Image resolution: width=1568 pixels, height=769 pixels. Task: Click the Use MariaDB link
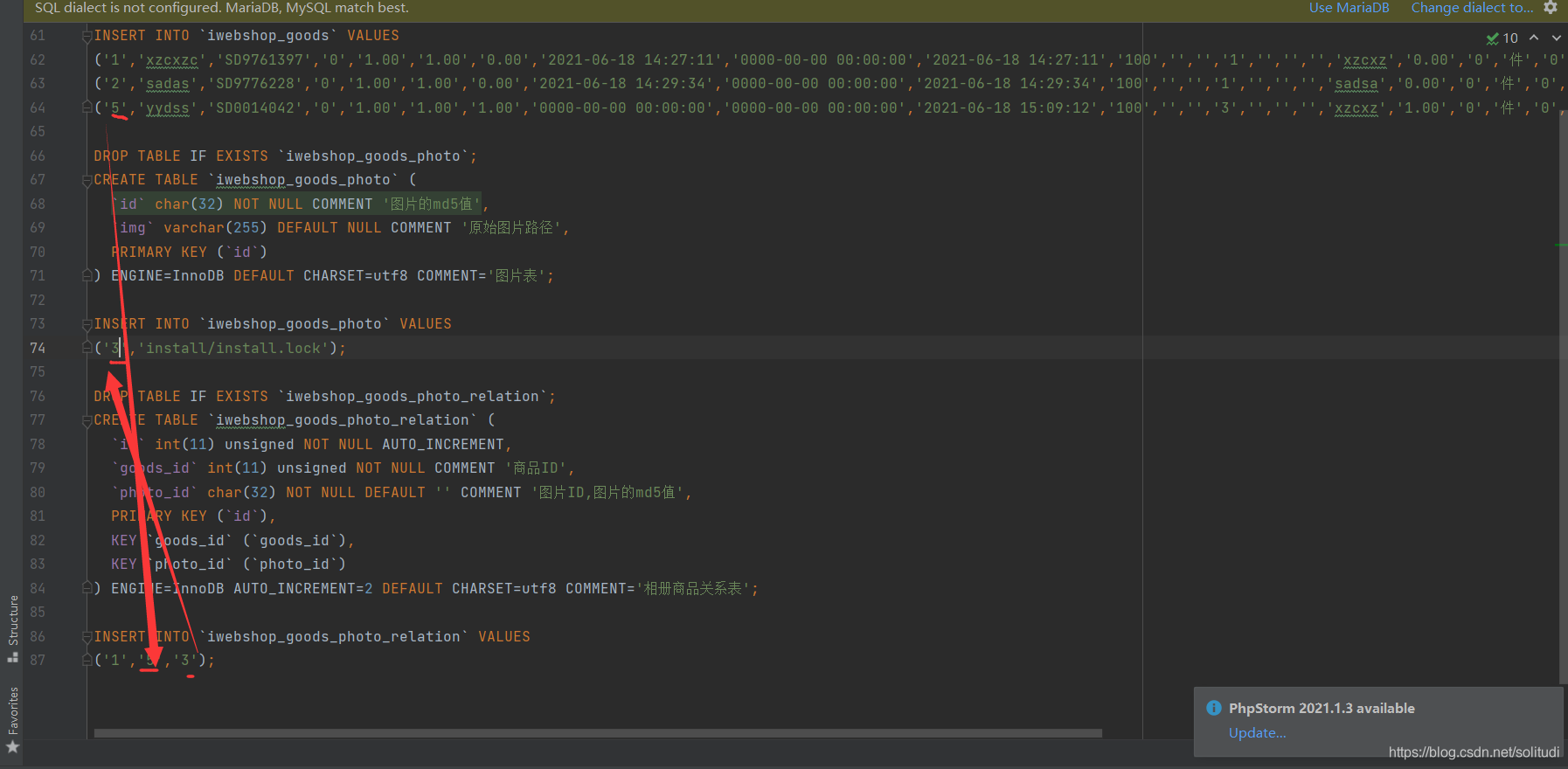click(1349, 8)
